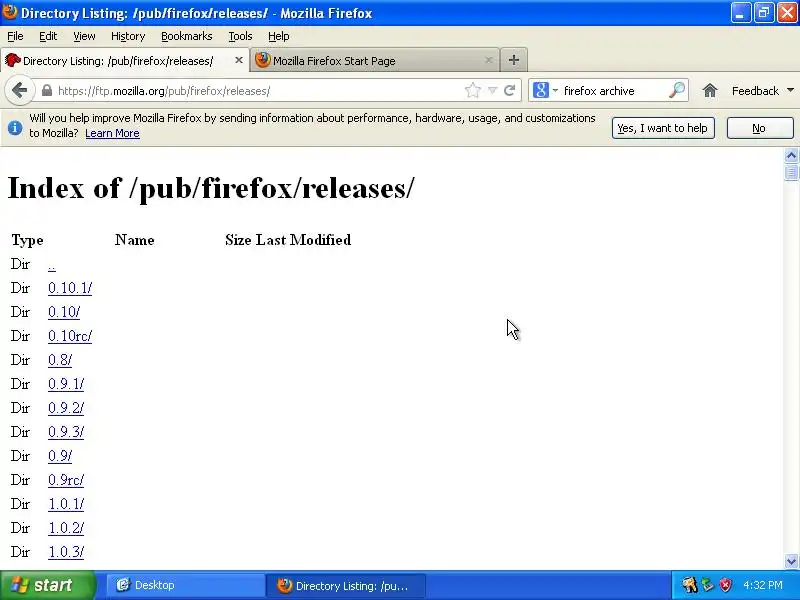
Task: Close the Directory Listing tab
Action: [x=239, y=60]
